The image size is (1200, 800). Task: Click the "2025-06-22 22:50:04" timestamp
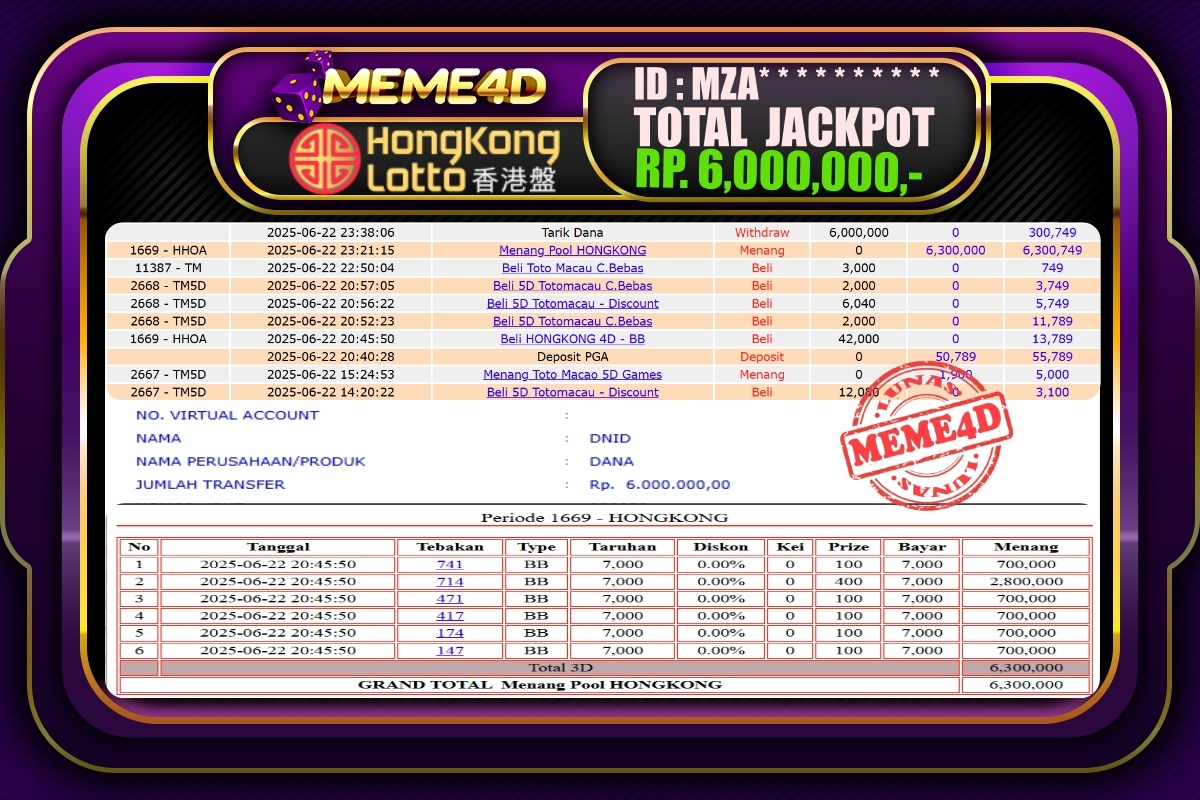pos(330,268)
